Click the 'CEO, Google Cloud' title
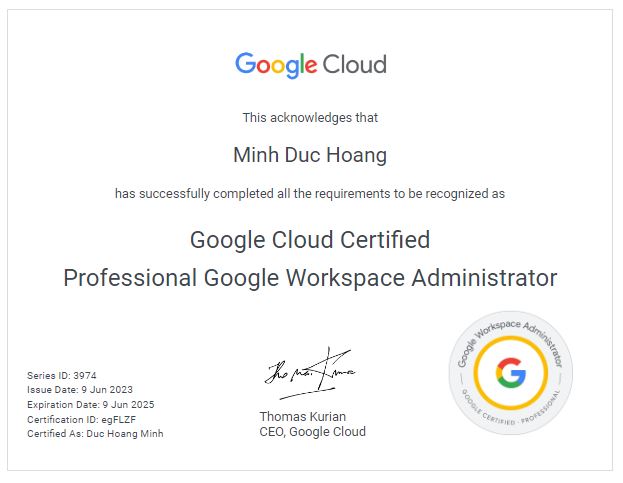 pyautogui.click(x=313, y=432)
